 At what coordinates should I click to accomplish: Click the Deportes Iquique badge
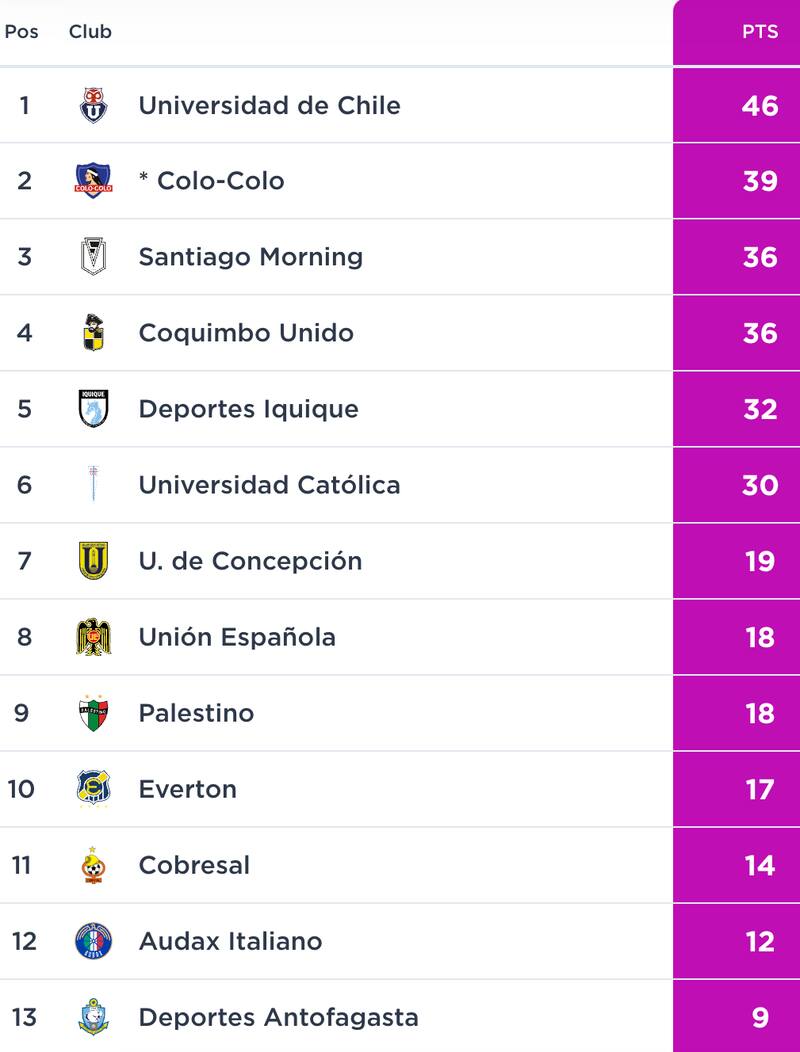92,408
